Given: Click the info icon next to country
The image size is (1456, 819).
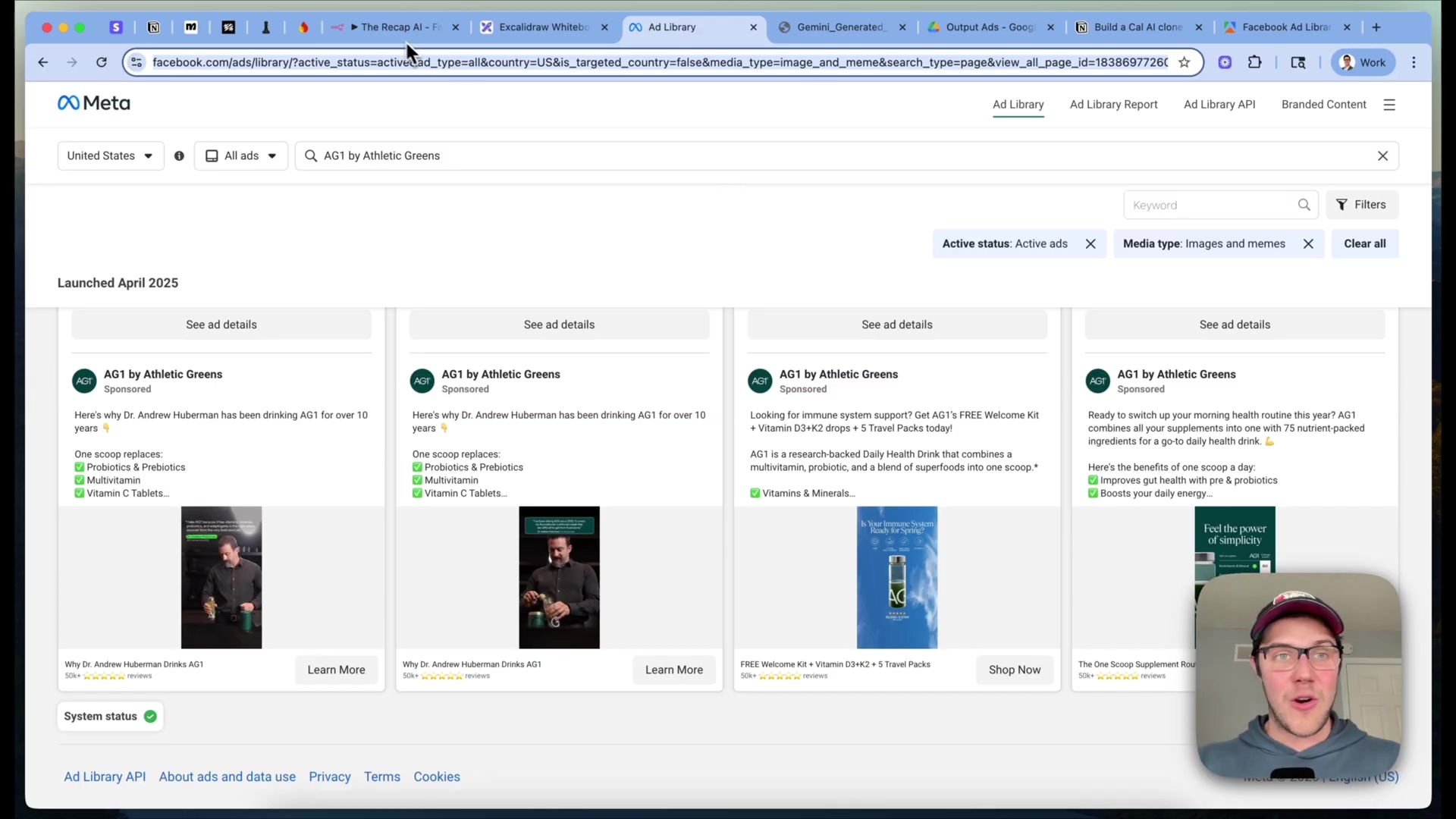Looking at the screenshot, I should [179, 156].
